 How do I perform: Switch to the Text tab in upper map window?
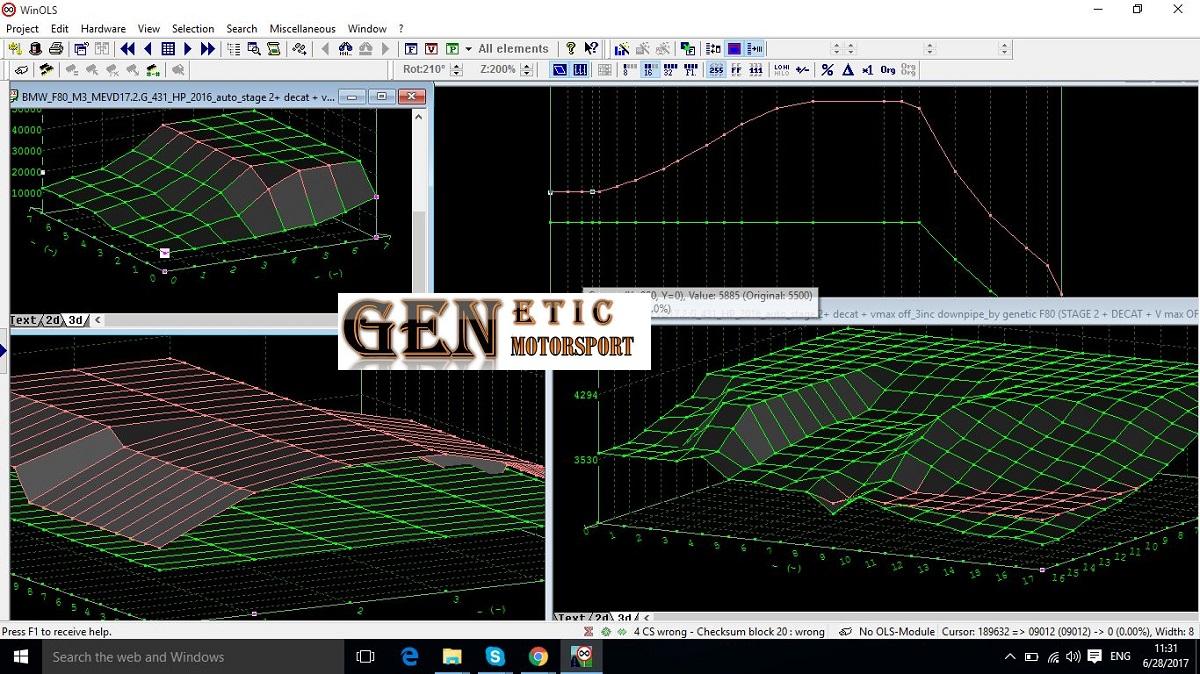pyautogui.click(x=23, y=320)
